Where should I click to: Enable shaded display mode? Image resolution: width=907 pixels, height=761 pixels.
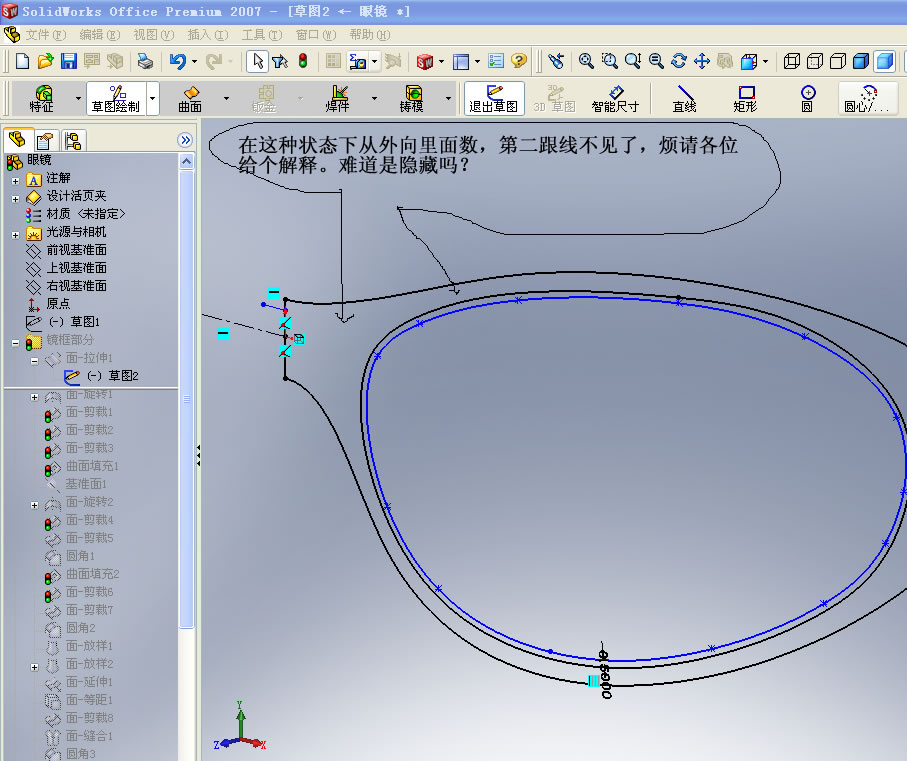884,61
